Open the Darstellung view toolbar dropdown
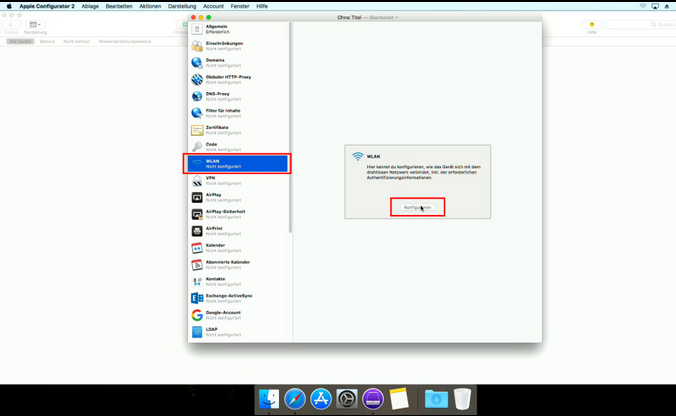676x416 pixels. (x=35, y=25)
